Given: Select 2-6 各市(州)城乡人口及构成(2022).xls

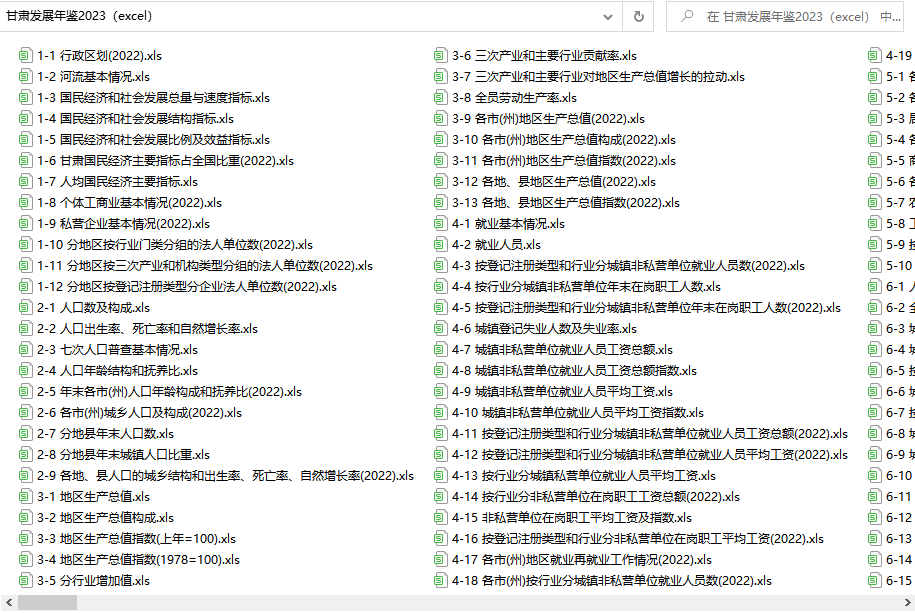Looking at the screenshot, I should pos(139,413).
